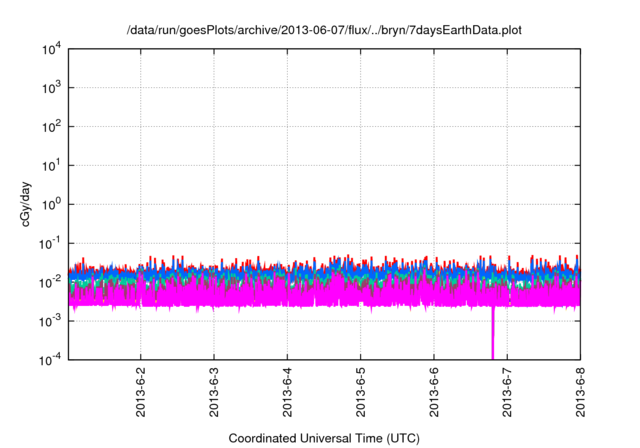Image resolution: width=640 pixels, height=448 pixels.
Task: Click the 10^-1 y-axis tick label
Action: (50, 243)
